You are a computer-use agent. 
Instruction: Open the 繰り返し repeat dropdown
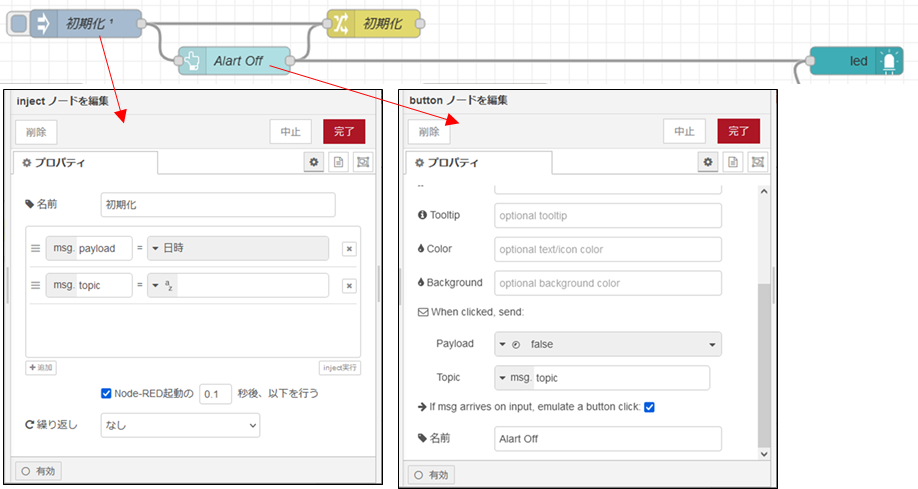point(180,425)
